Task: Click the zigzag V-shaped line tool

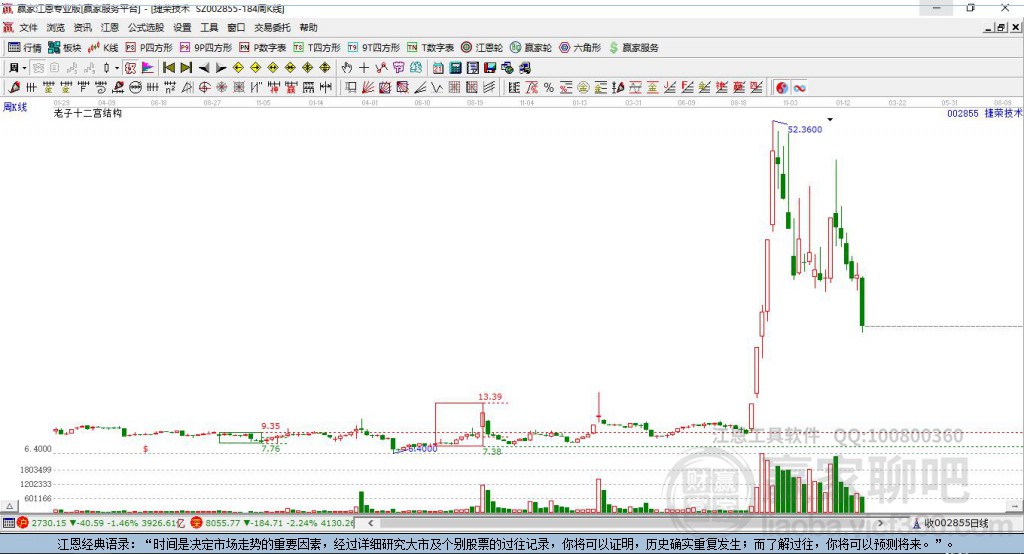Action: pos(437,88)
